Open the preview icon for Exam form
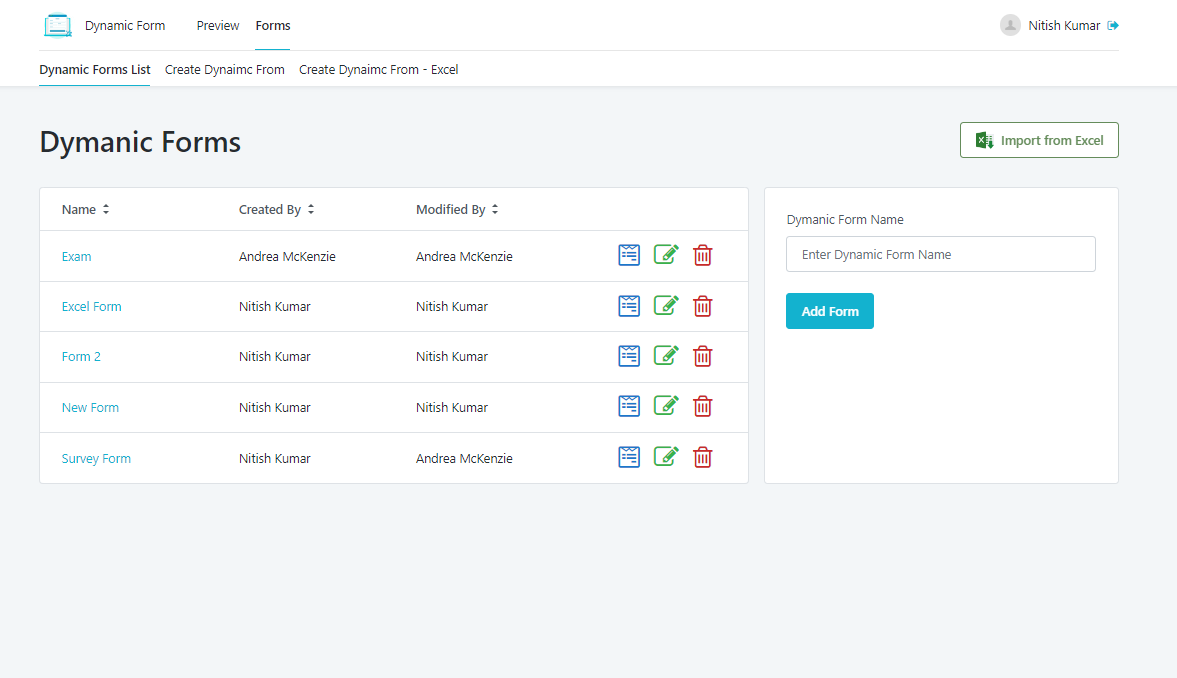This screenshot has width=1177, height=678. (629, 255)
